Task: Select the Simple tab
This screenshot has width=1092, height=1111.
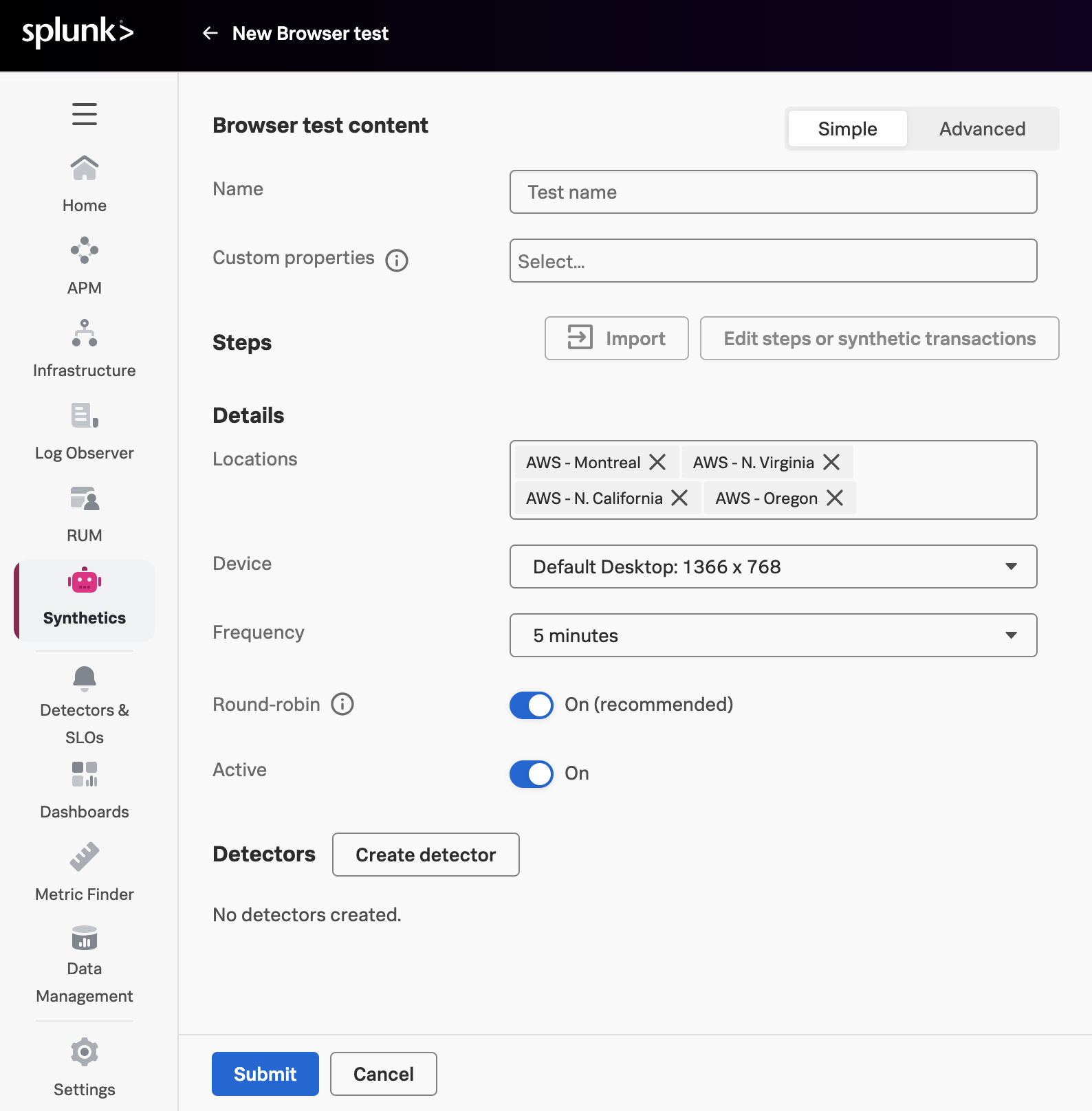Action: pyautogui.click(x=847, y=129)
